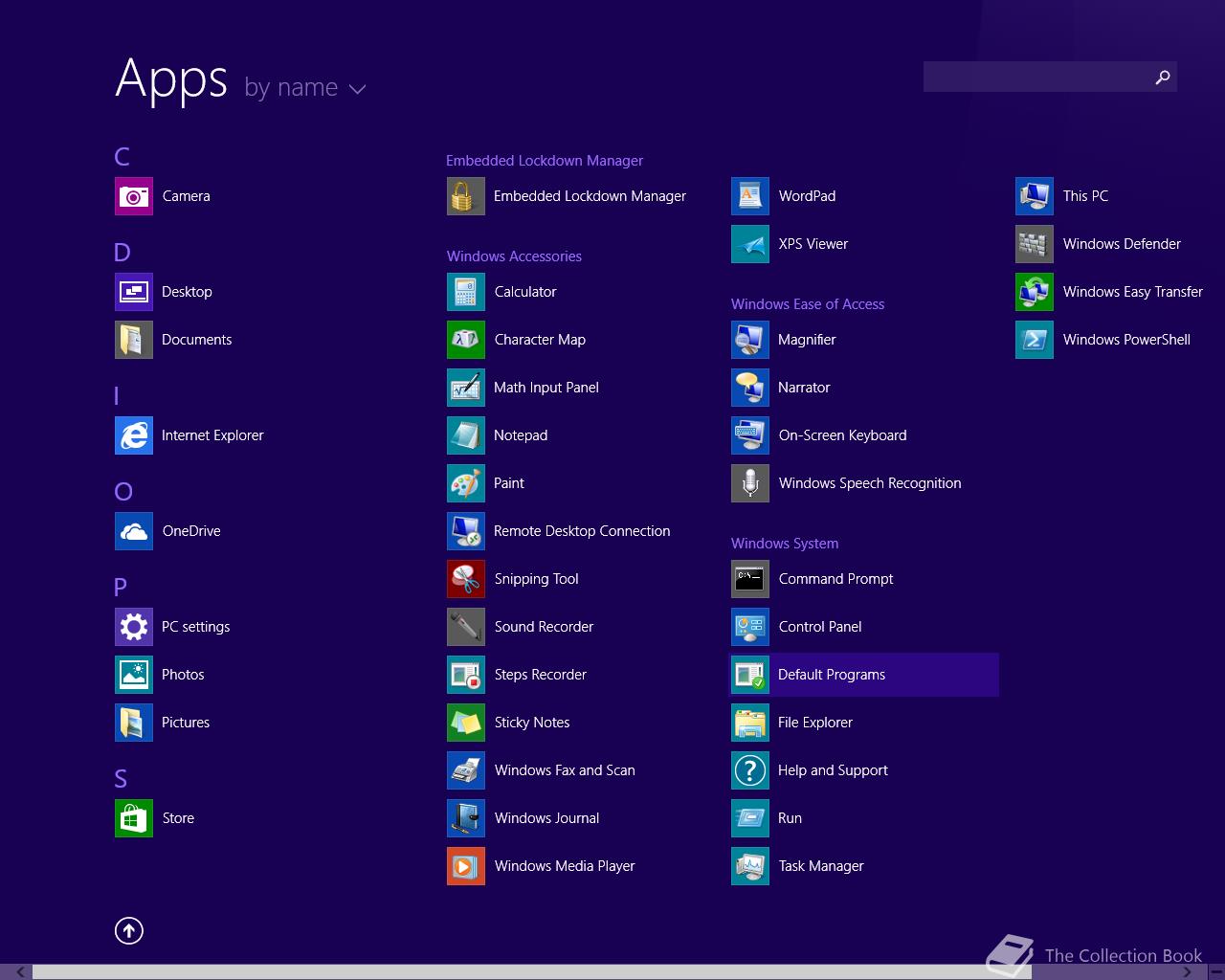This screenshot has width=1225, height=980.
Task: Select the highlighted Default Programs entry
Action: 864,675
